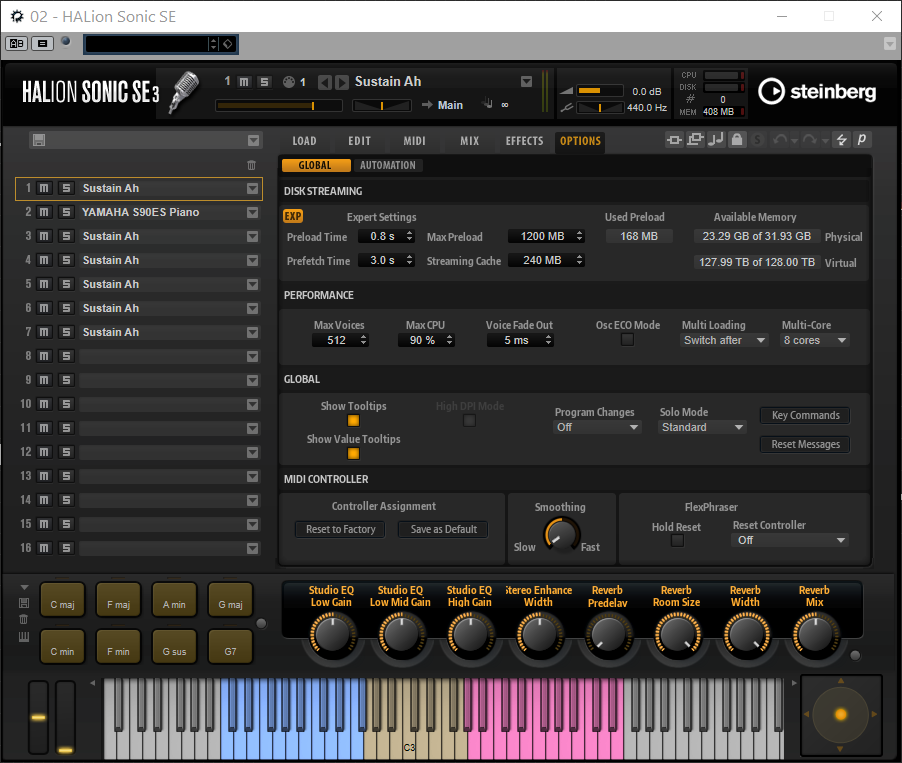Click the Save as Default button
The width and height of the screenshot is (902, 763).
pos(444,529)
